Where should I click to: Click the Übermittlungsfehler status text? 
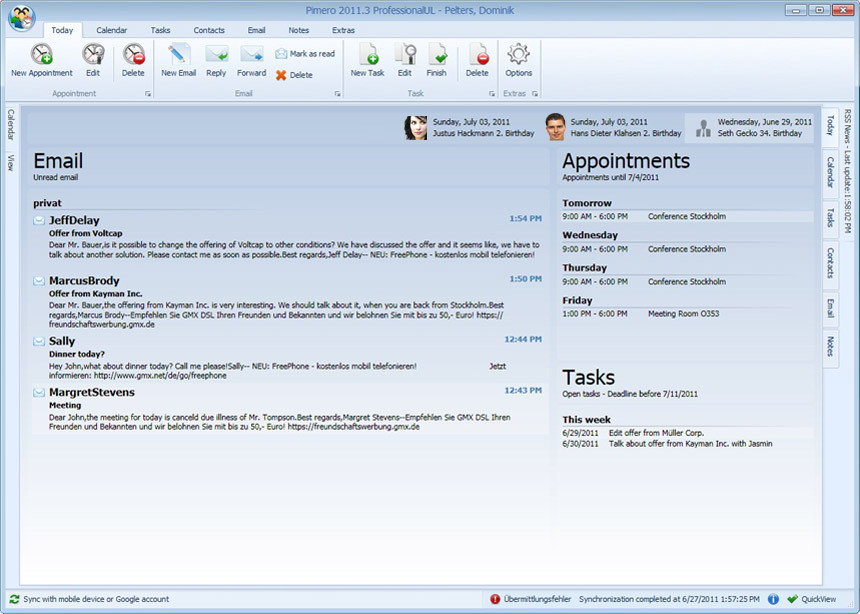point(537,599)
